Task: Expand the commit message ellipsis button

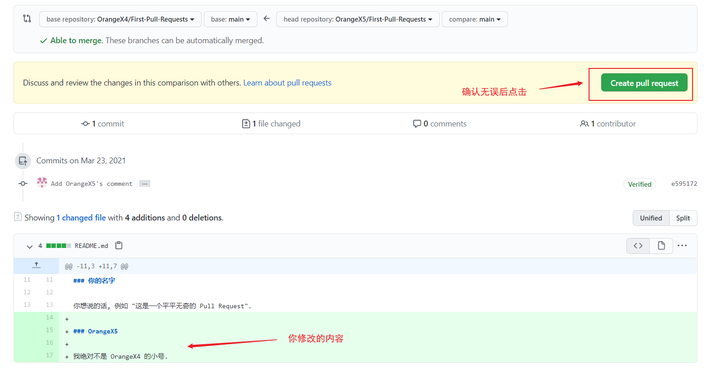Action: 145,184
